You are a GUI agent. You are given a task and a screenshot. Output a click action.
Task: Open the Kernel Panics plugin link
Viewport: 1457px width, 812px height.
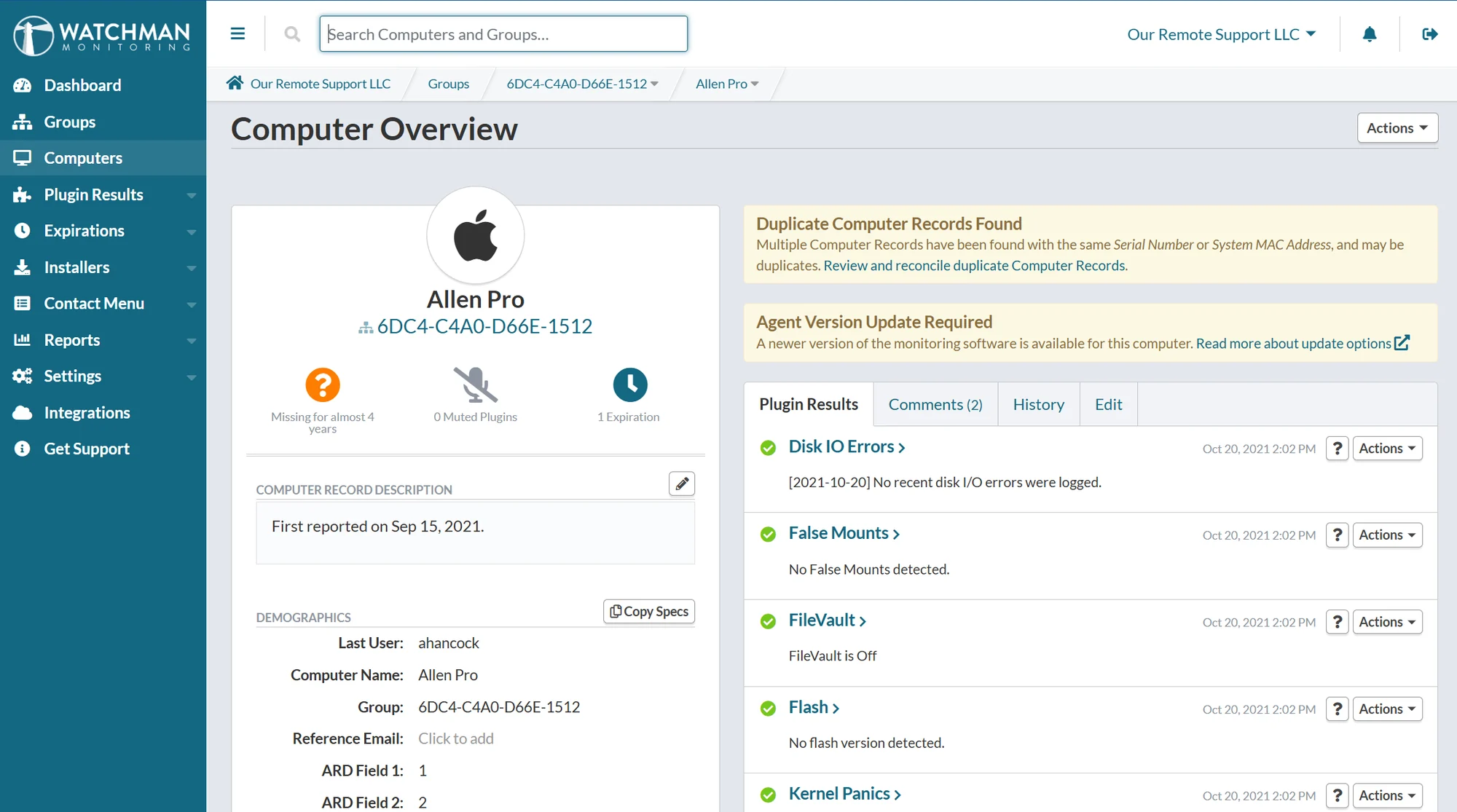[845, 794]
